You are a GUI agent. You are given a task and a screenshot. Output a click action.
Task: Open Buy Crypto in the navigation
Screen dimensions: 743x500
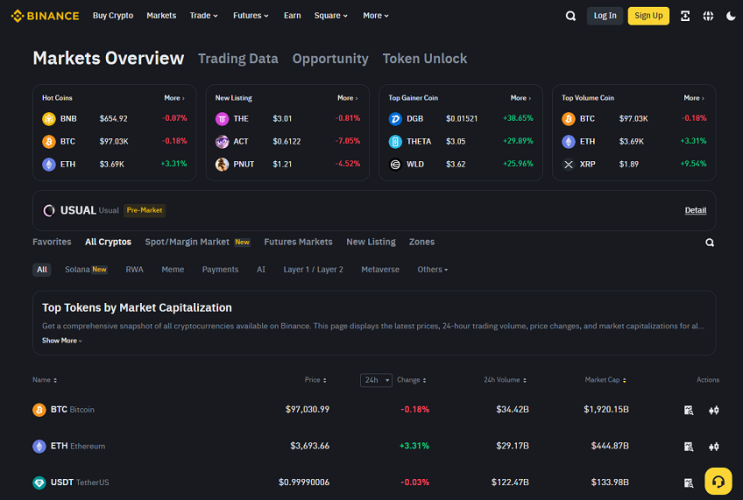pos(113,16)
